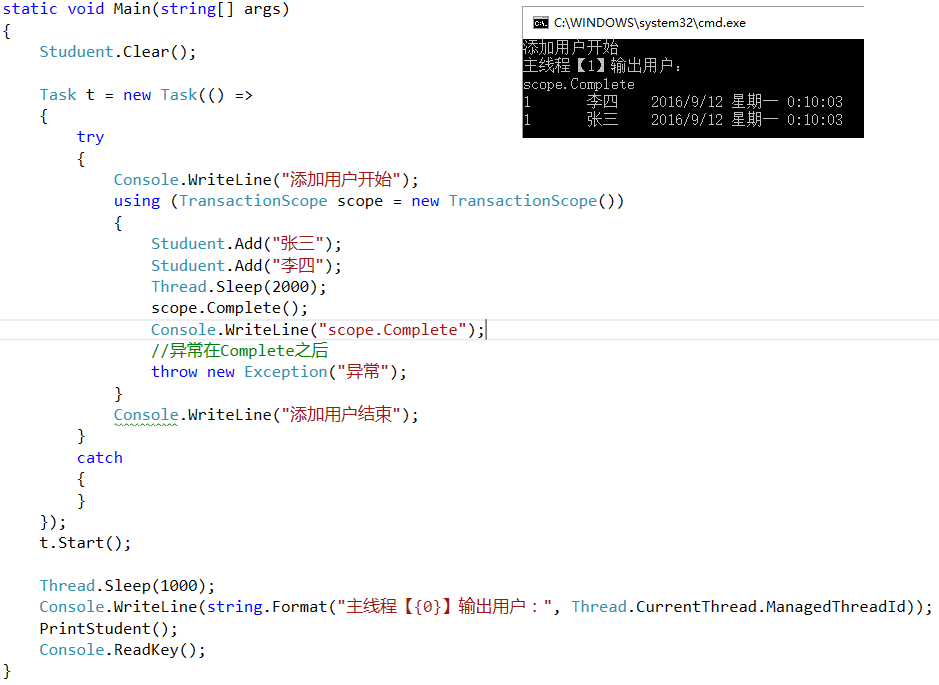Click the cmd.exe window icon
939x685 pixels.
[x=541, y=23]
